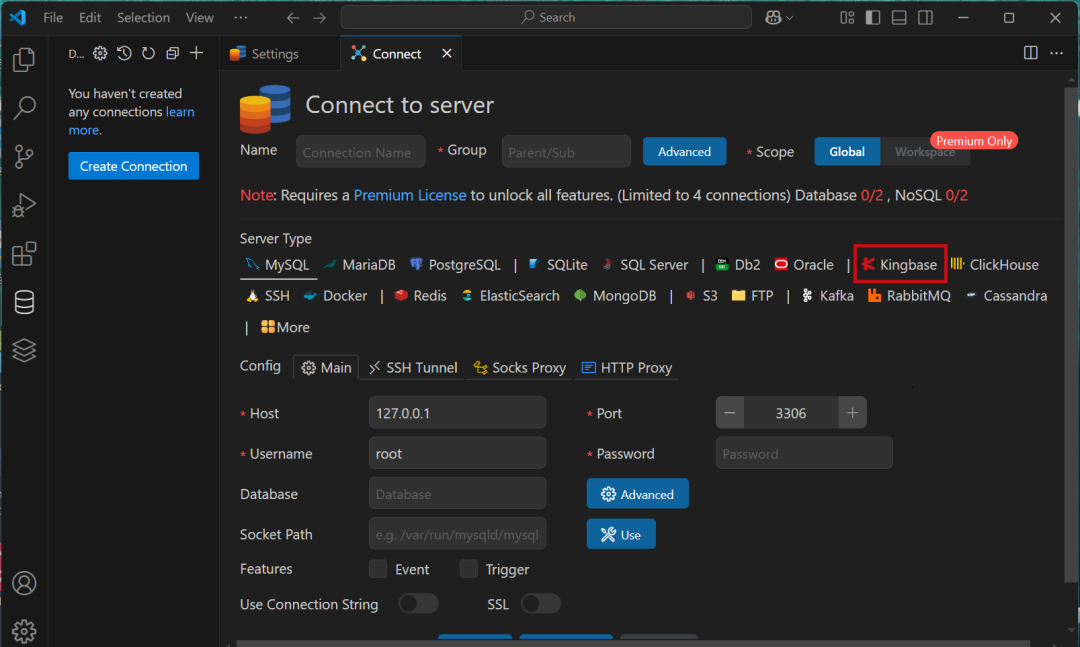Open the history icon in database sidebar
1080x647 pixels.
[x=124, y=53]
